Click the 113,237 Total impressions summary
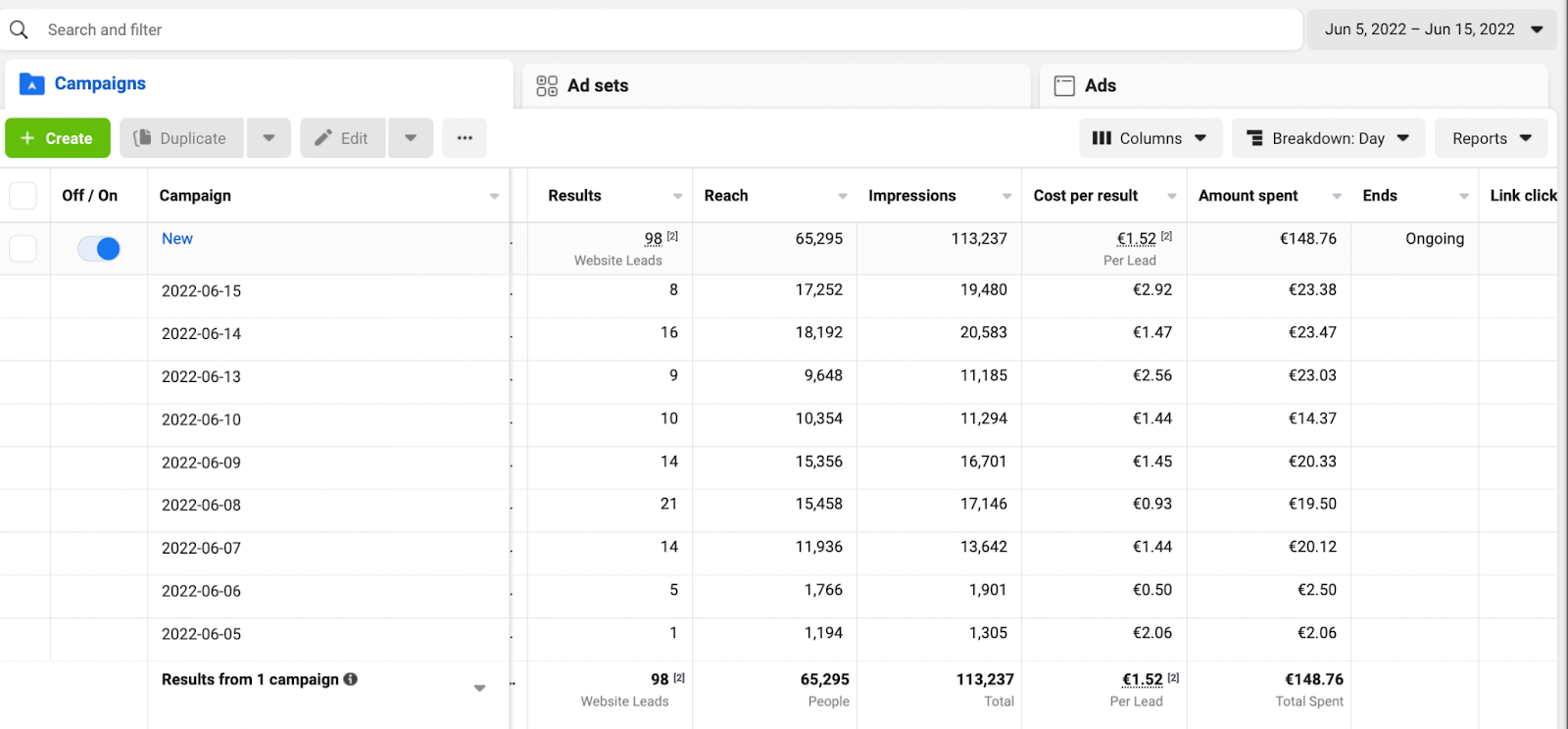 (x=985, y=680)
